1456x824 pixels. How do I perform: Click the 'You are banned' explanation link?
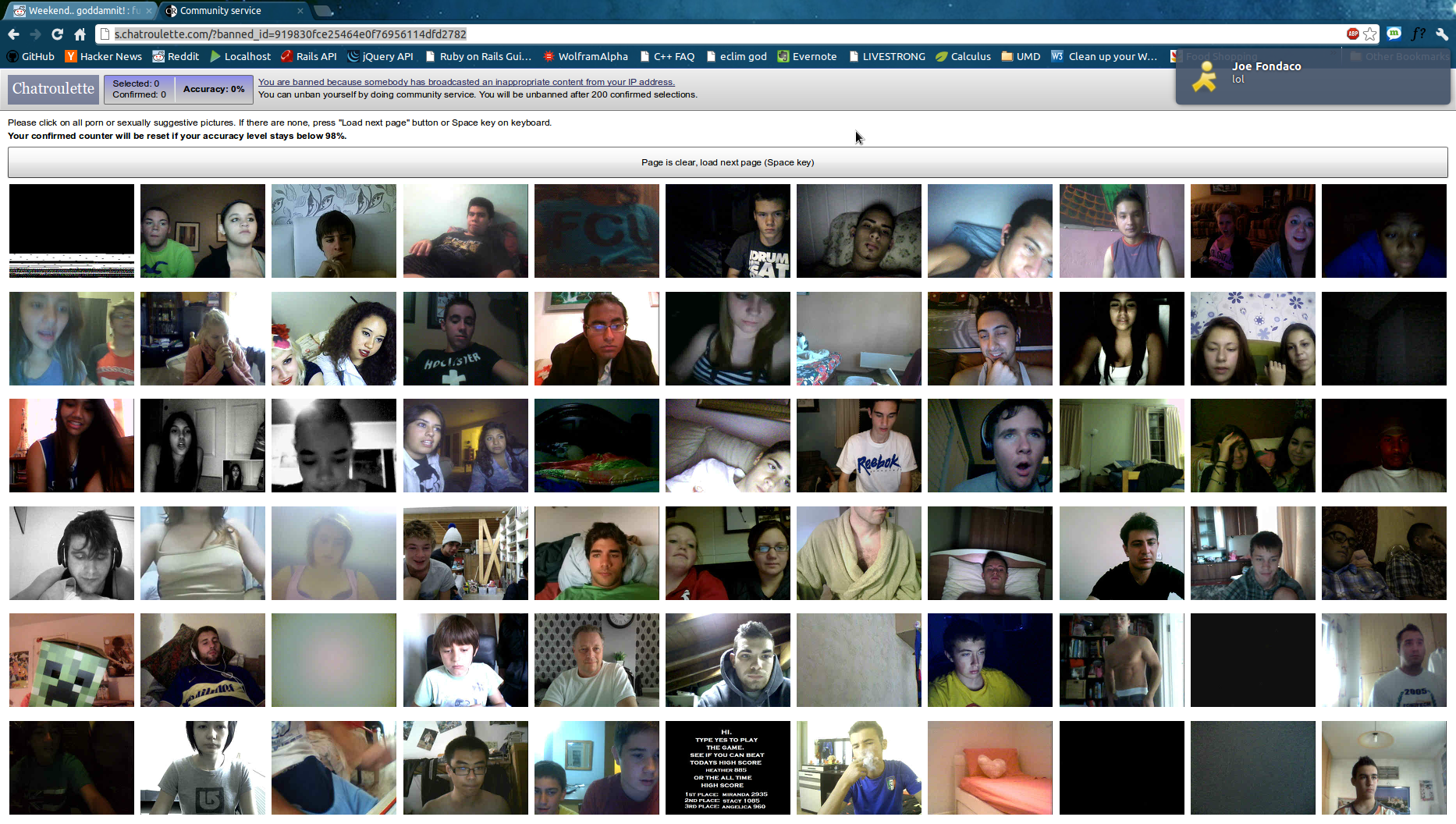coord(467,82)
